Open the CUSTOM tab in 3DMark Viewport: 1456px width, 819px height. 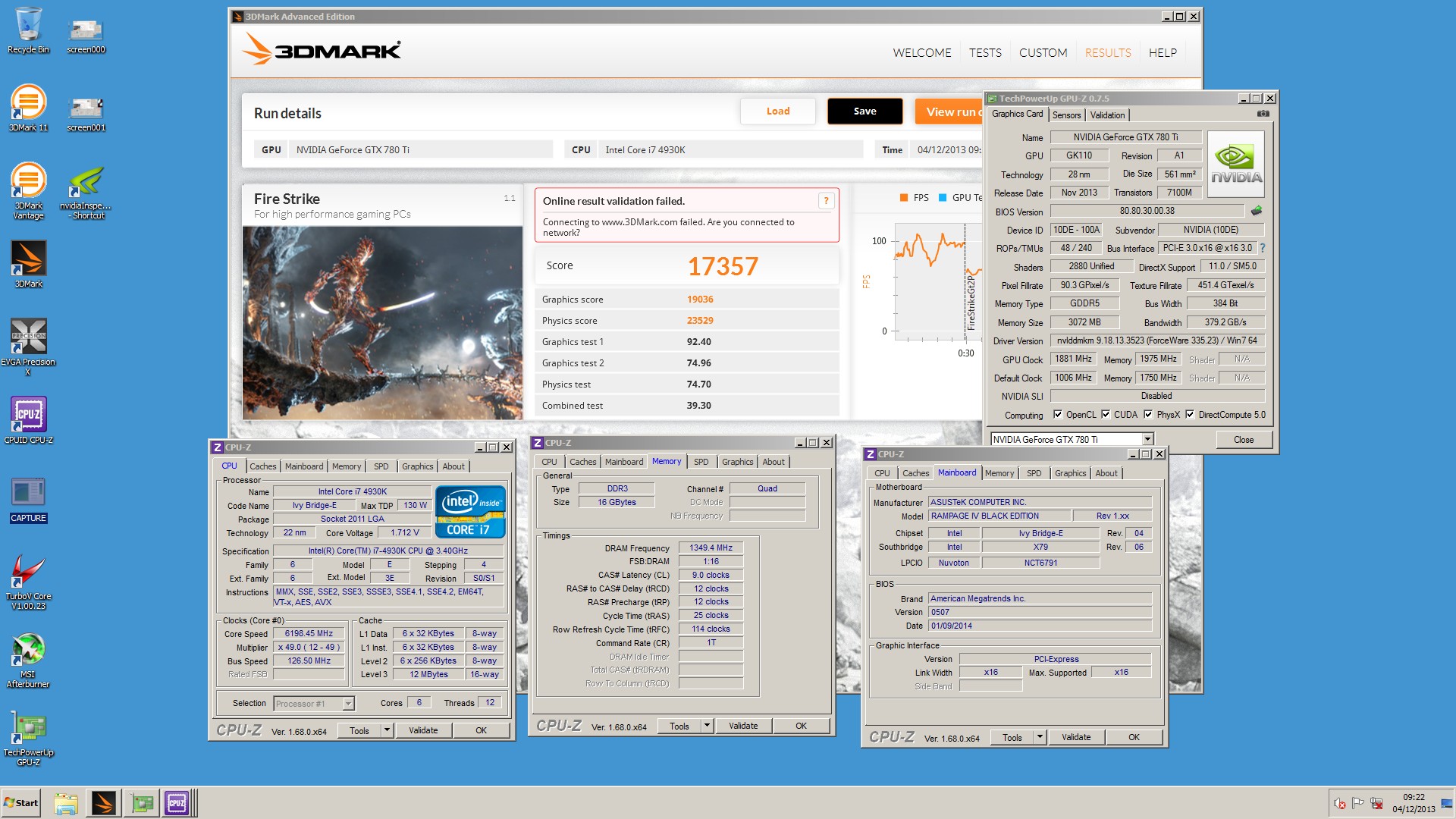pyautogui.click(x=1043, y=53)
